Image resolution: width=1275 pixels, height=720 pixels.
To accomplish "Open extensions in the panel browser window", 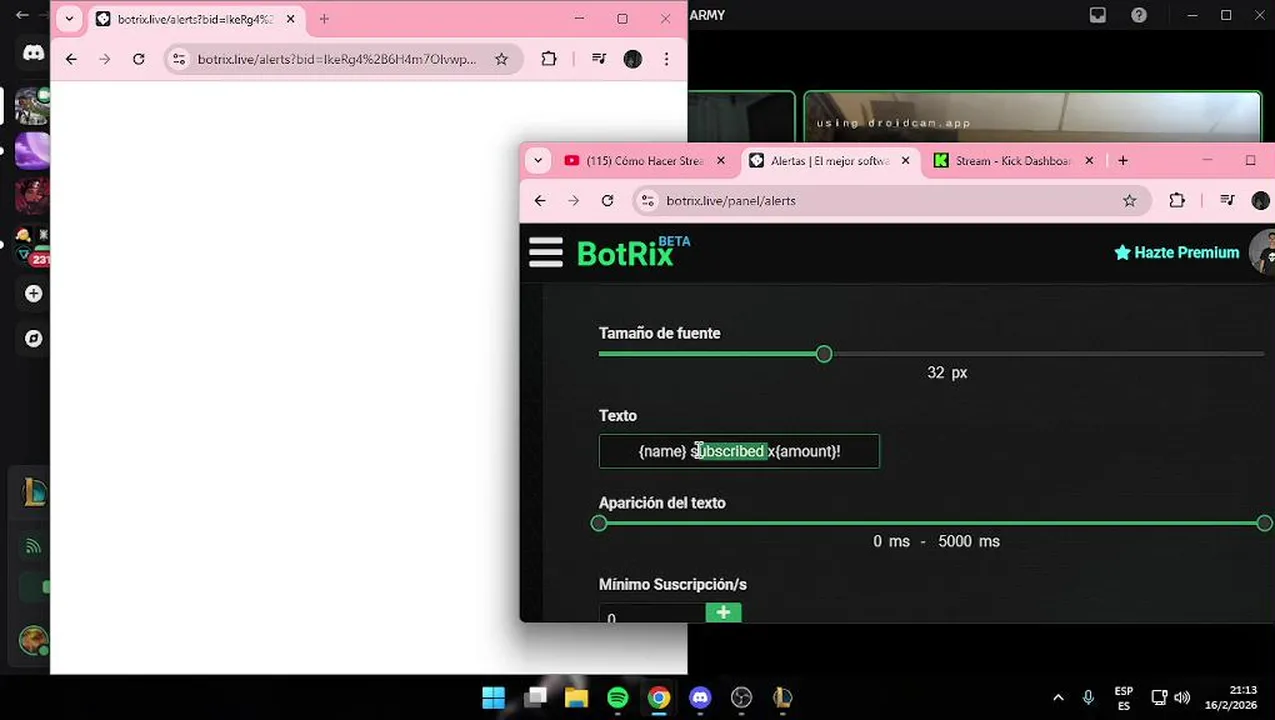I will (1177, 200).
